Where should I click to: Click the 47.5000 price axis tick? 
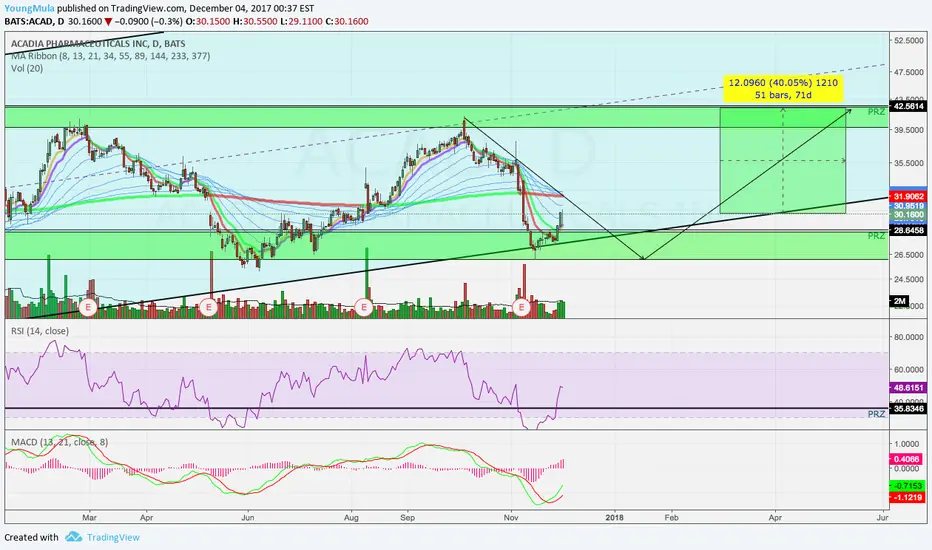coord(908,72)
